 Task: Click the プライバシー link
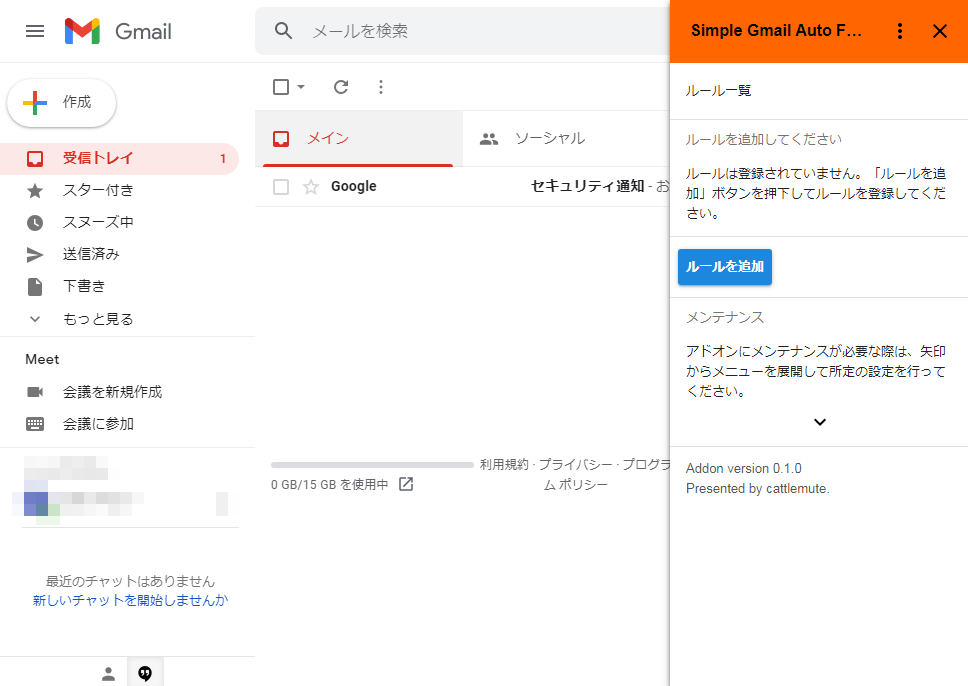click(x=576, y=465)
